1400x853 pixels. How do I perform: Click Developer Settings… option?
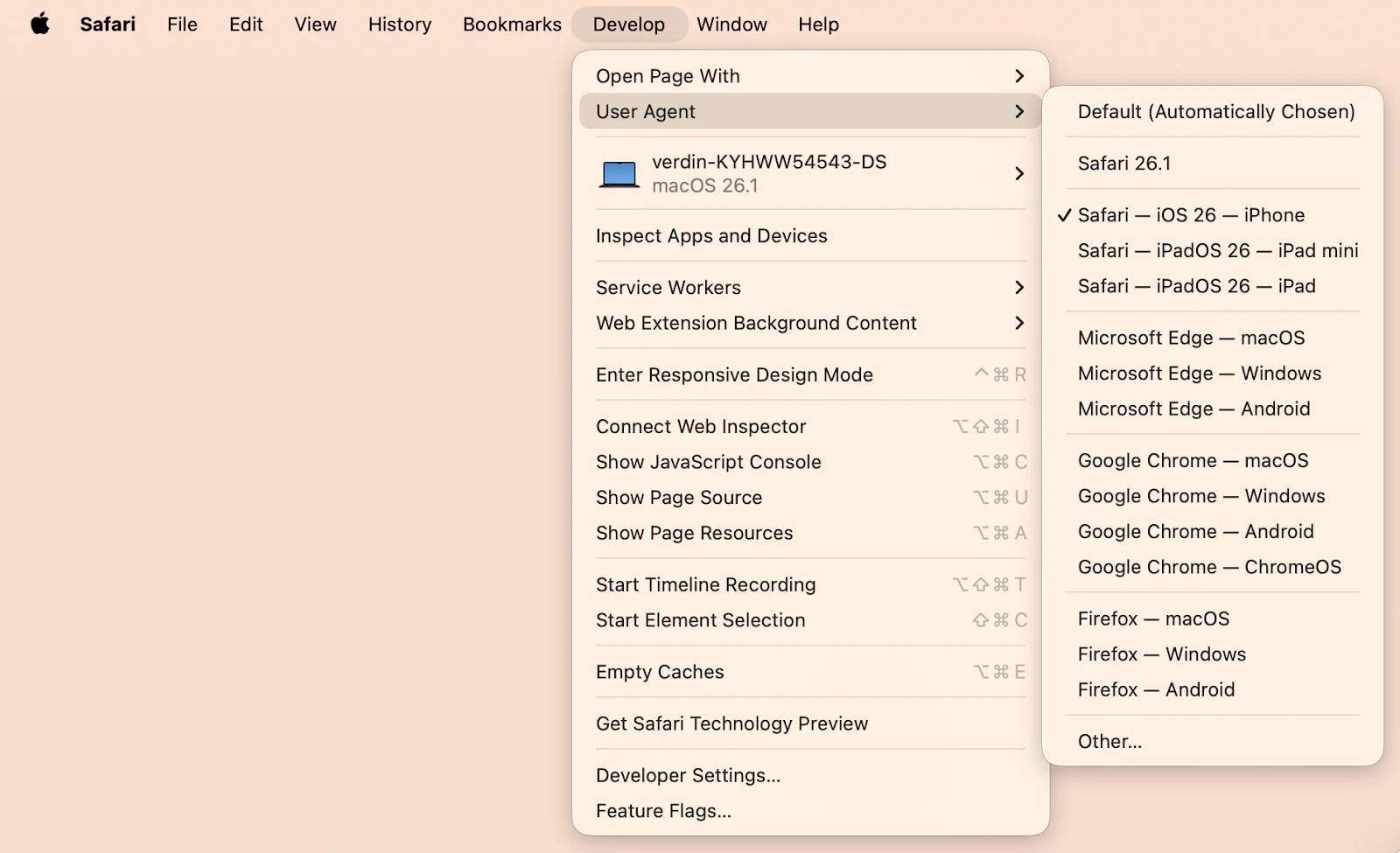pyautogui.click(x=688, y=776)
